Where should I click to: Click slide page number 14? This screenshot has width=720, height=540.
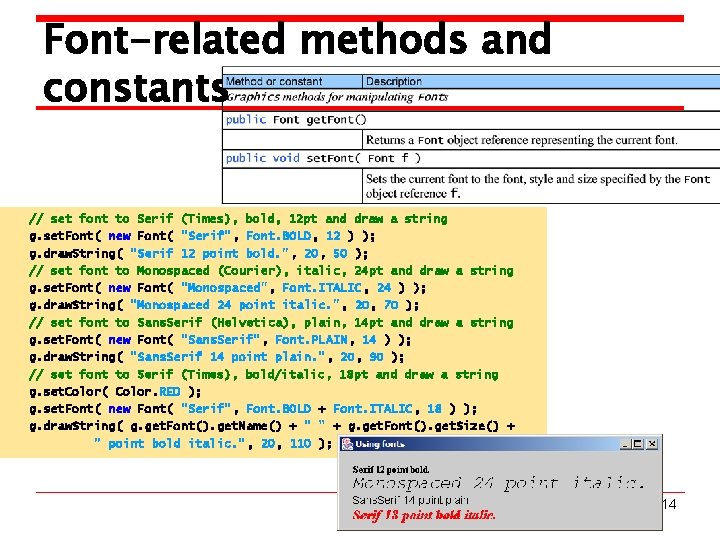[x=669, y=504]
